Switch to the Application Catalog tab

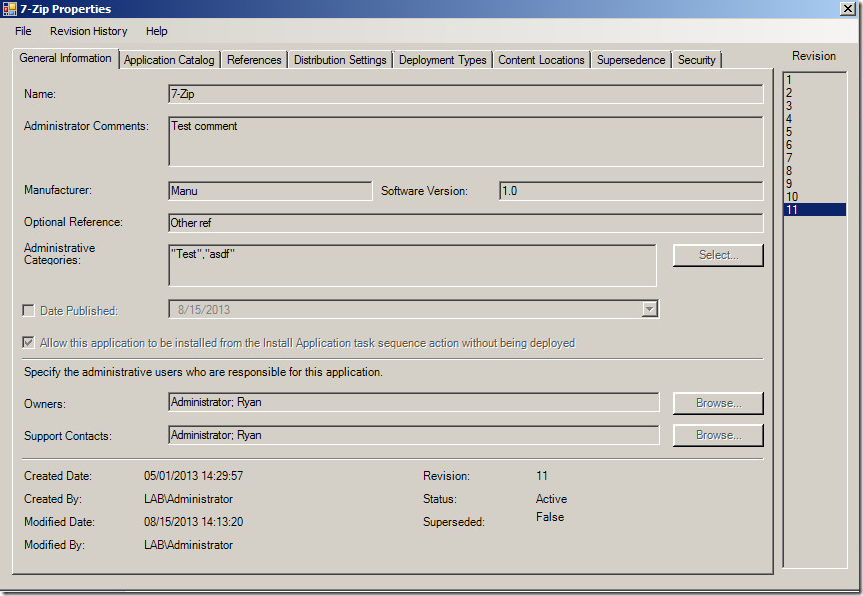click(x=169, y=60)
